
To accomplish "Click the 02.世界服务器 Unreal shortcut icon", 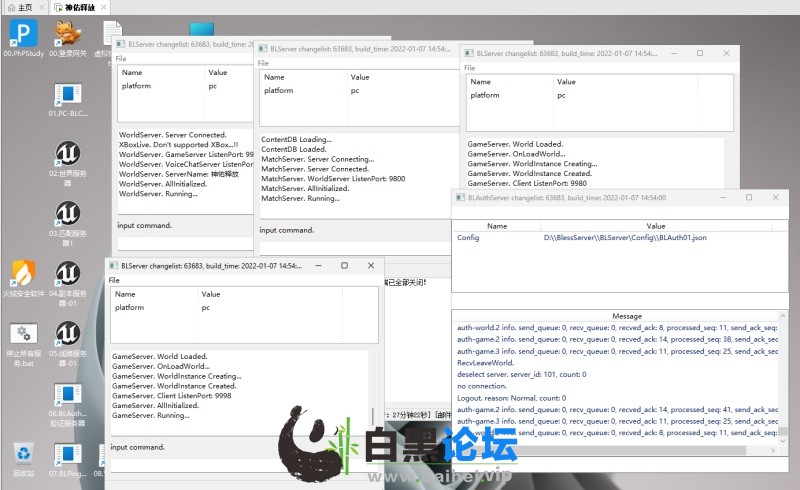I will click(x=68, y=153).
